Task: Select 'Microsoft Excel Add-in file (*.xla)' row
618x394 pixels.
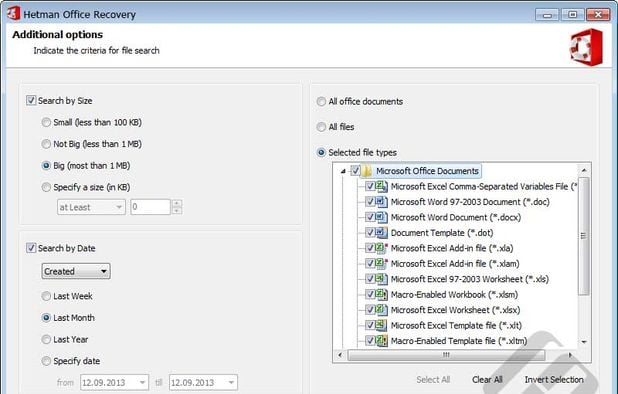Action: (452, 248)
